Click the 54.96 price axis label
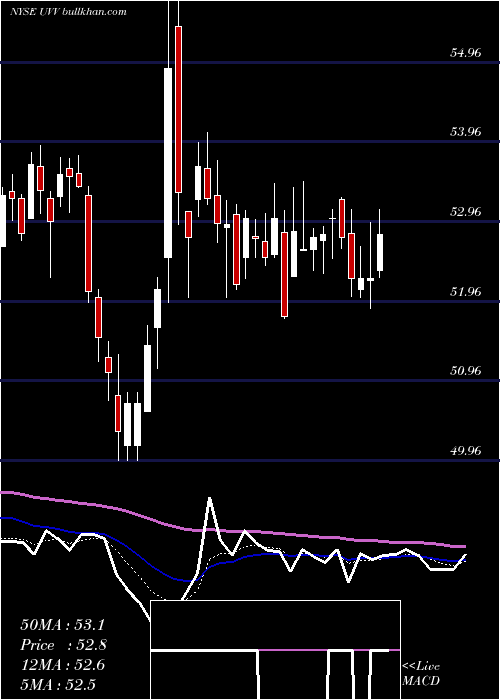Screen dimensions: 500x700 click(465, 53)
